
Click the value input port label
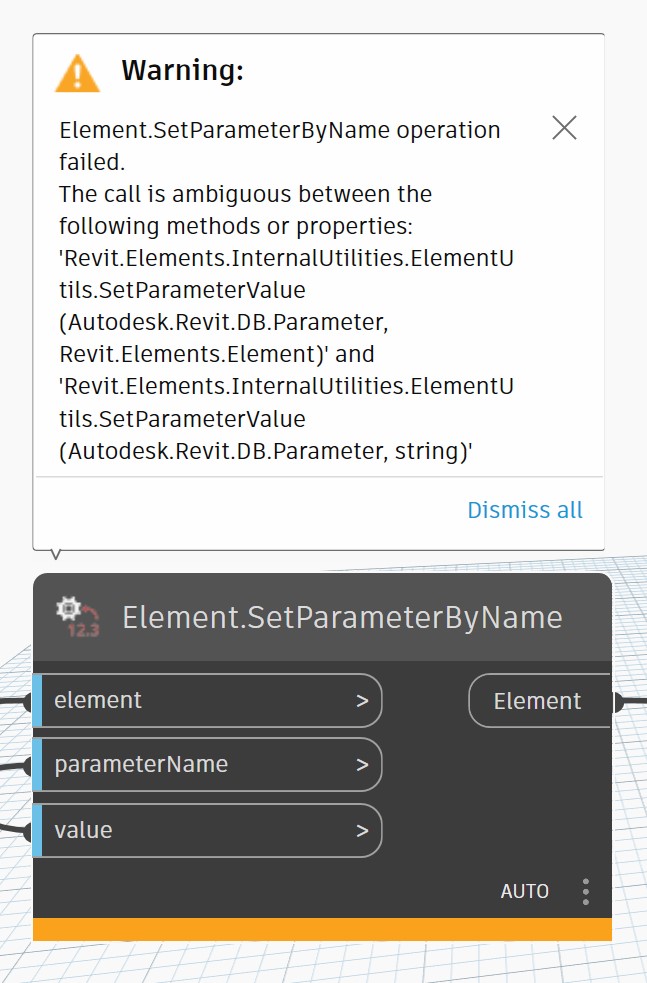83,830
